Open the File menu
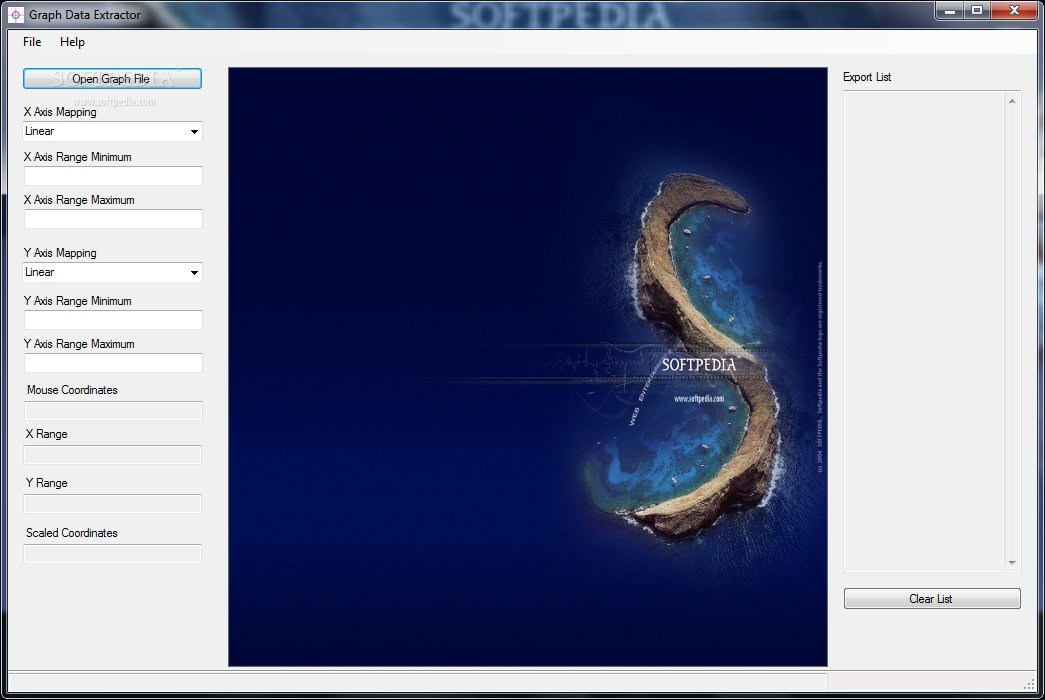This screenshot has height=700, width=1045. coord(32,42)
